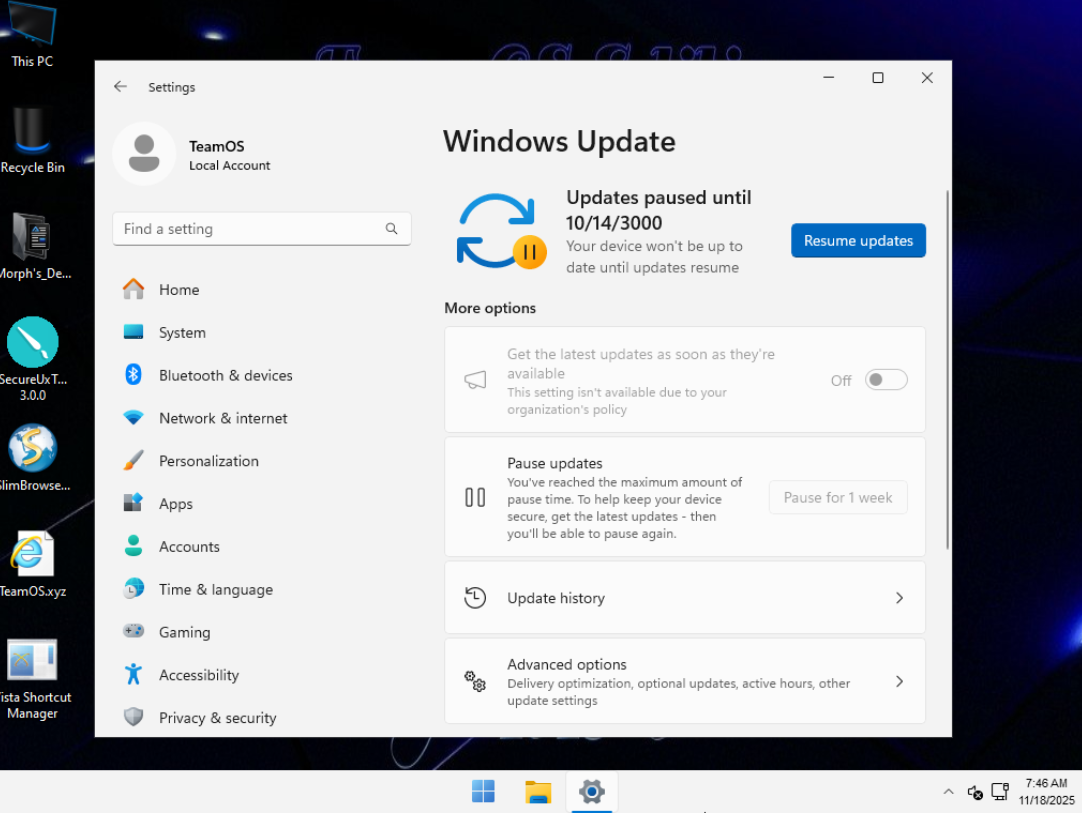Click the Resume updates button

[x=858, y=241]
